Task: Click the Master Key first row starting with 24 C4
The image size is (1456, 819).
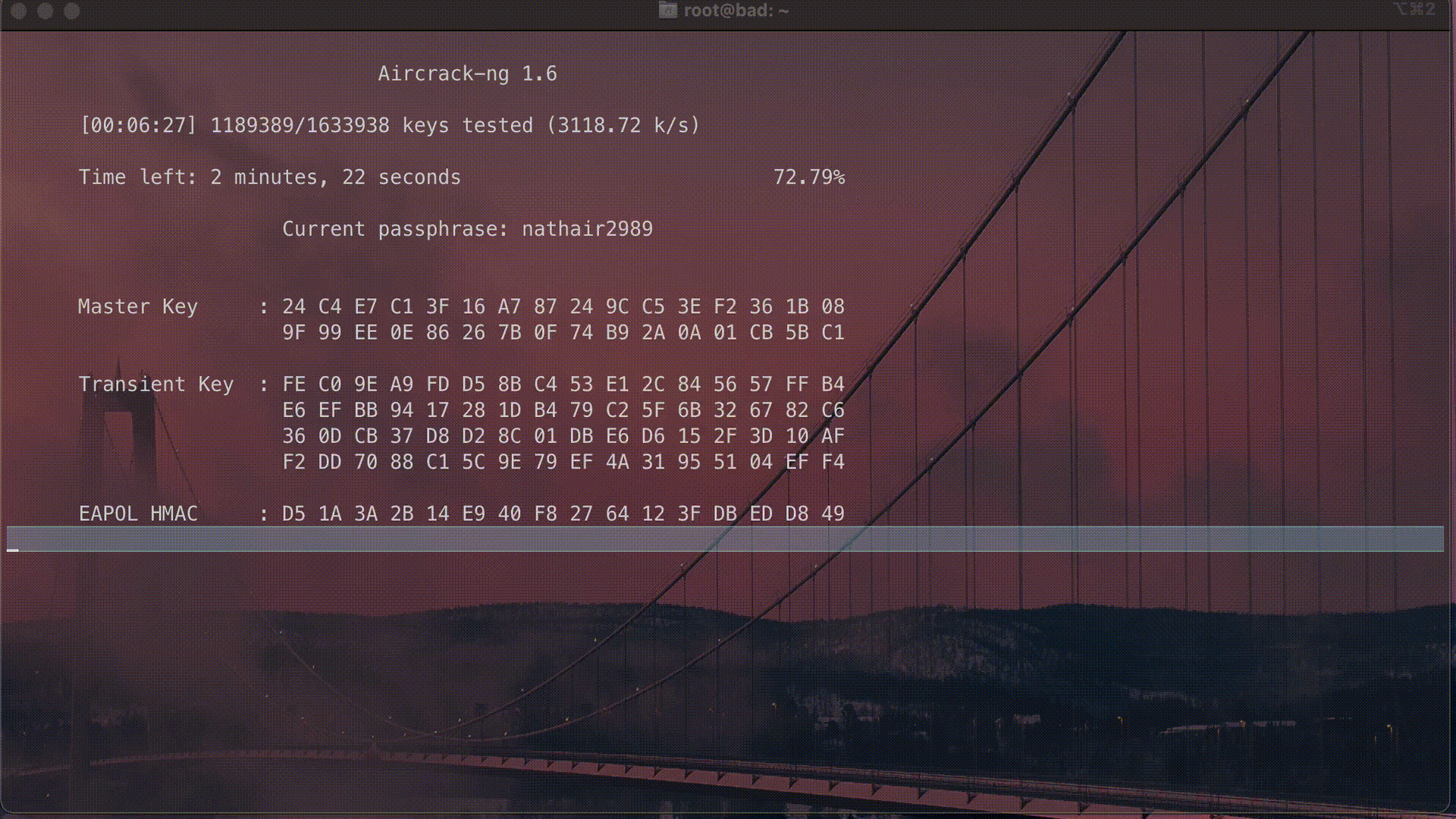Action: coord(563,306)
